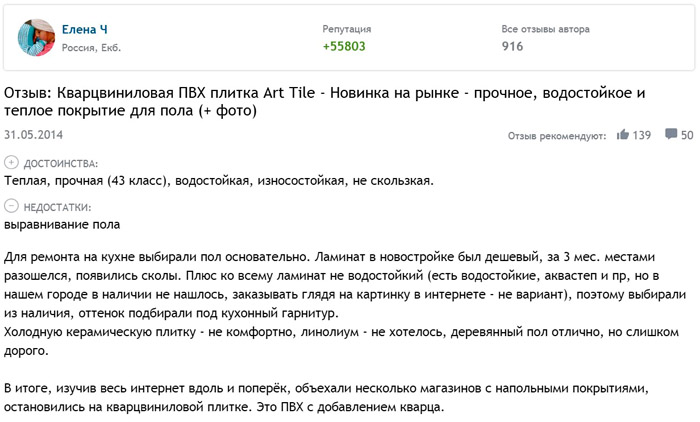This screenshot has height=422, width=700.
Task: Select the reputation score +55803
Action: (344, 46)
